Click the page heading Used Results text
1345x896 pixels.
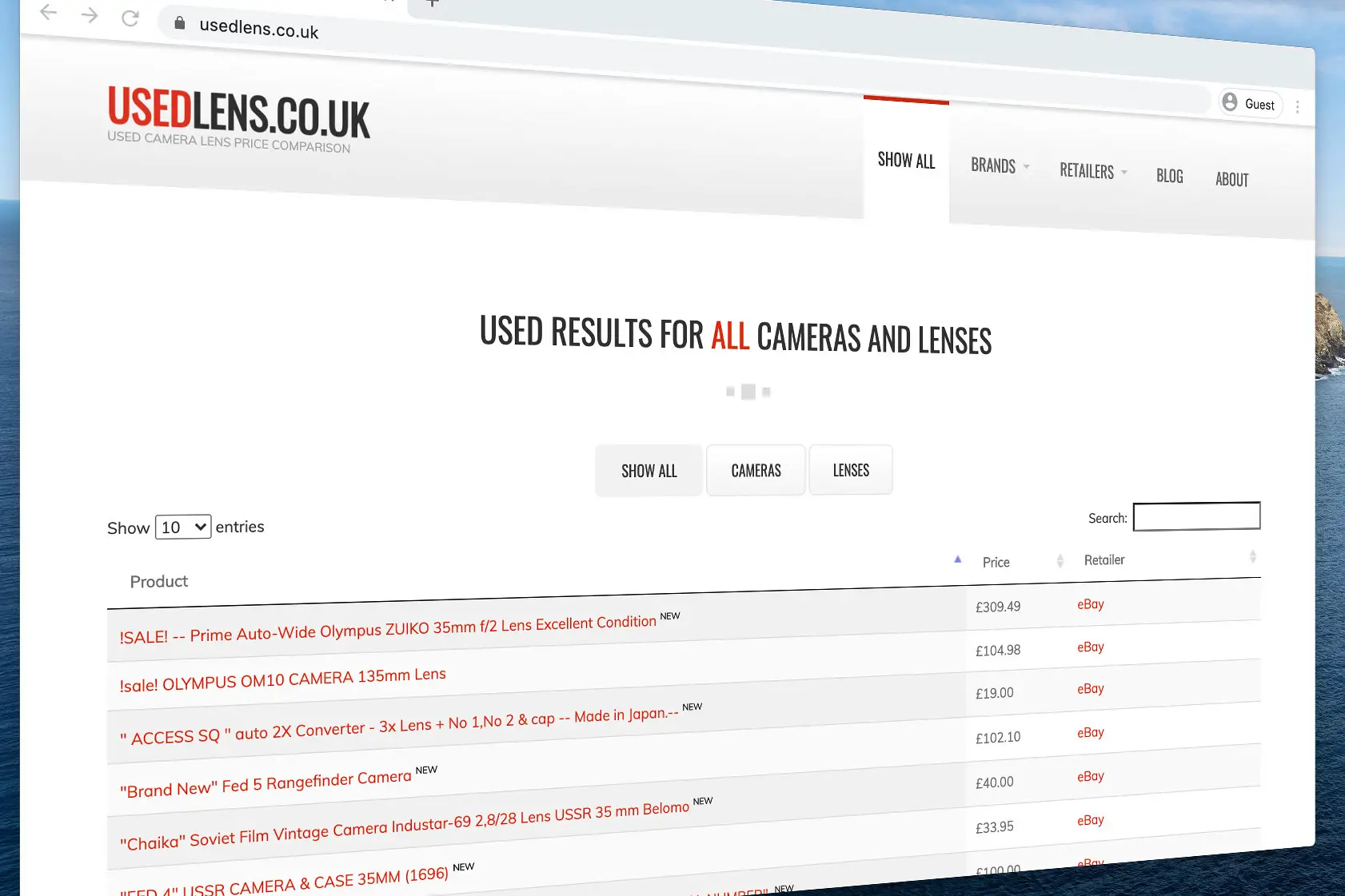(736, 336)
